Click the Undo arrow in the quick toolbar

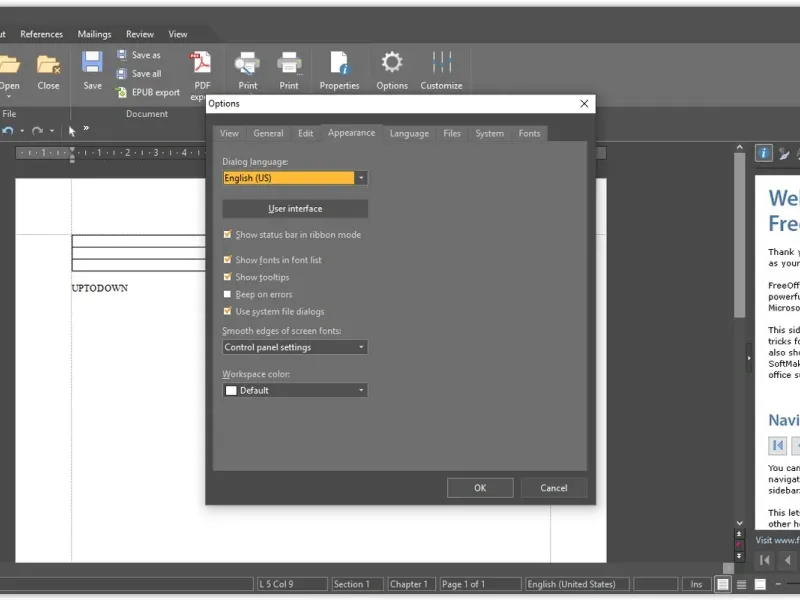point(8,131)
